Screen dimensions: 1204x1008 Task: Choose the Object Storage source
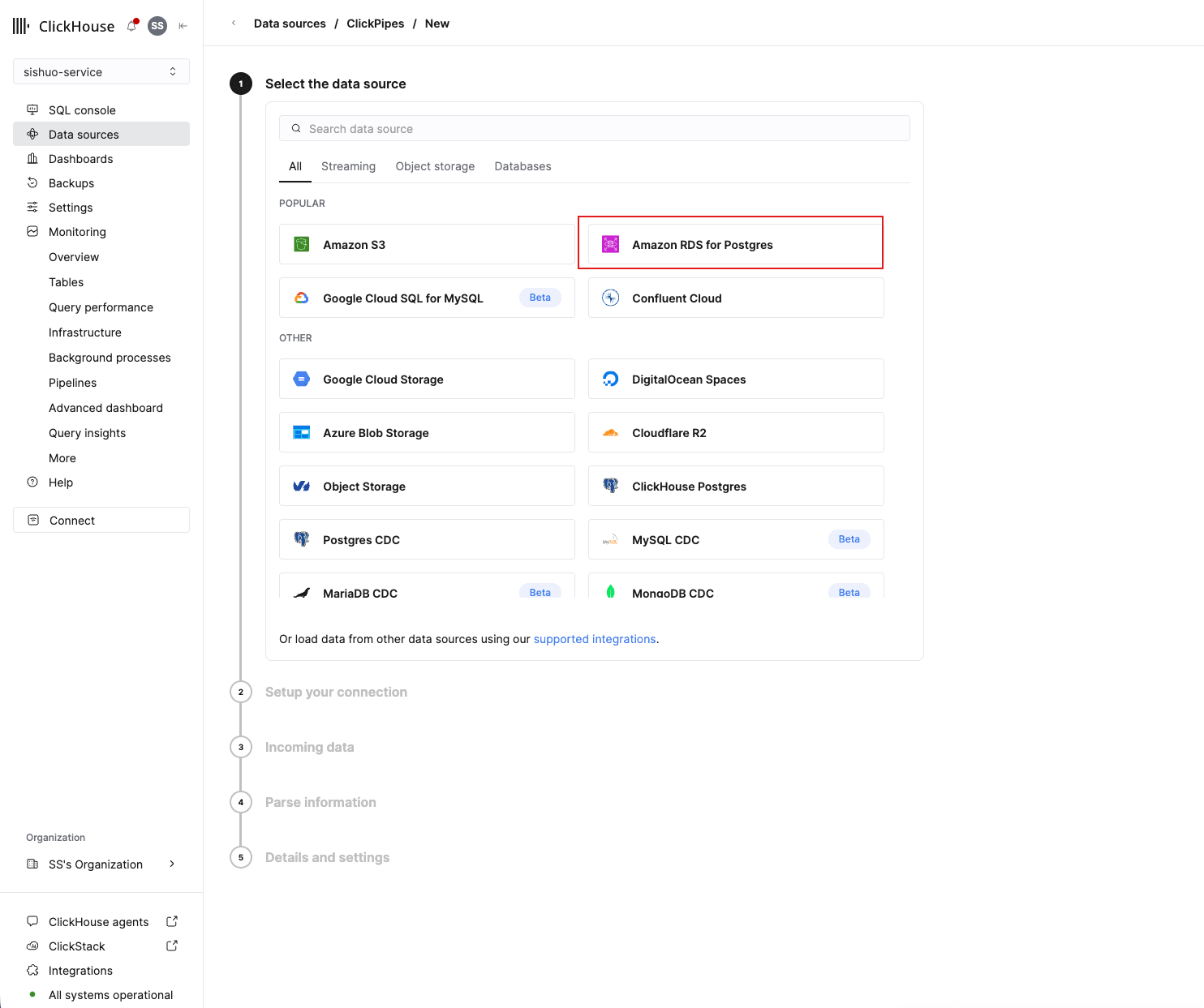(427, 486)
